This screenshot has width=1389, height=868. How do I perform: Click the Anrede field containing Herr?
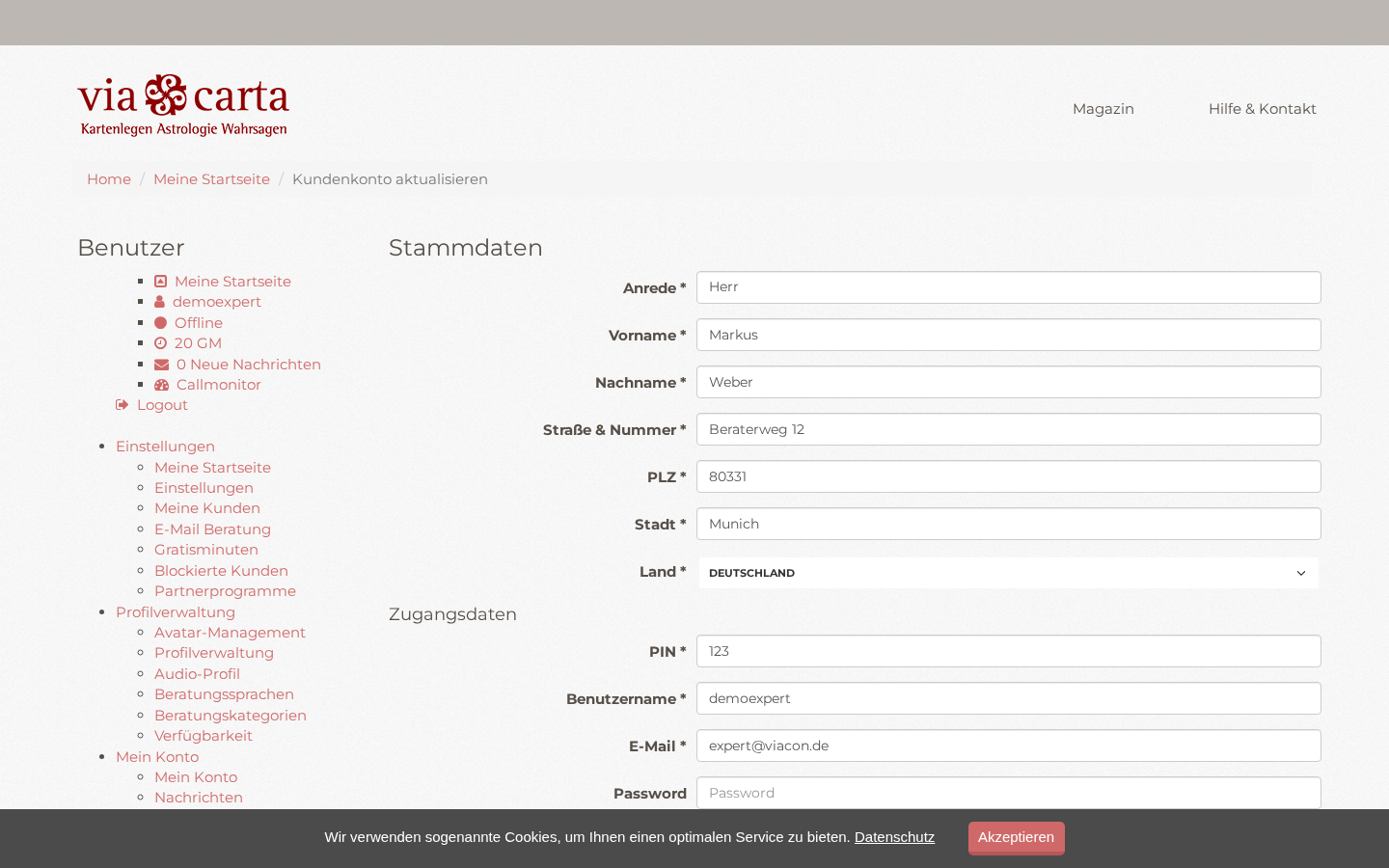(1008, 287)
